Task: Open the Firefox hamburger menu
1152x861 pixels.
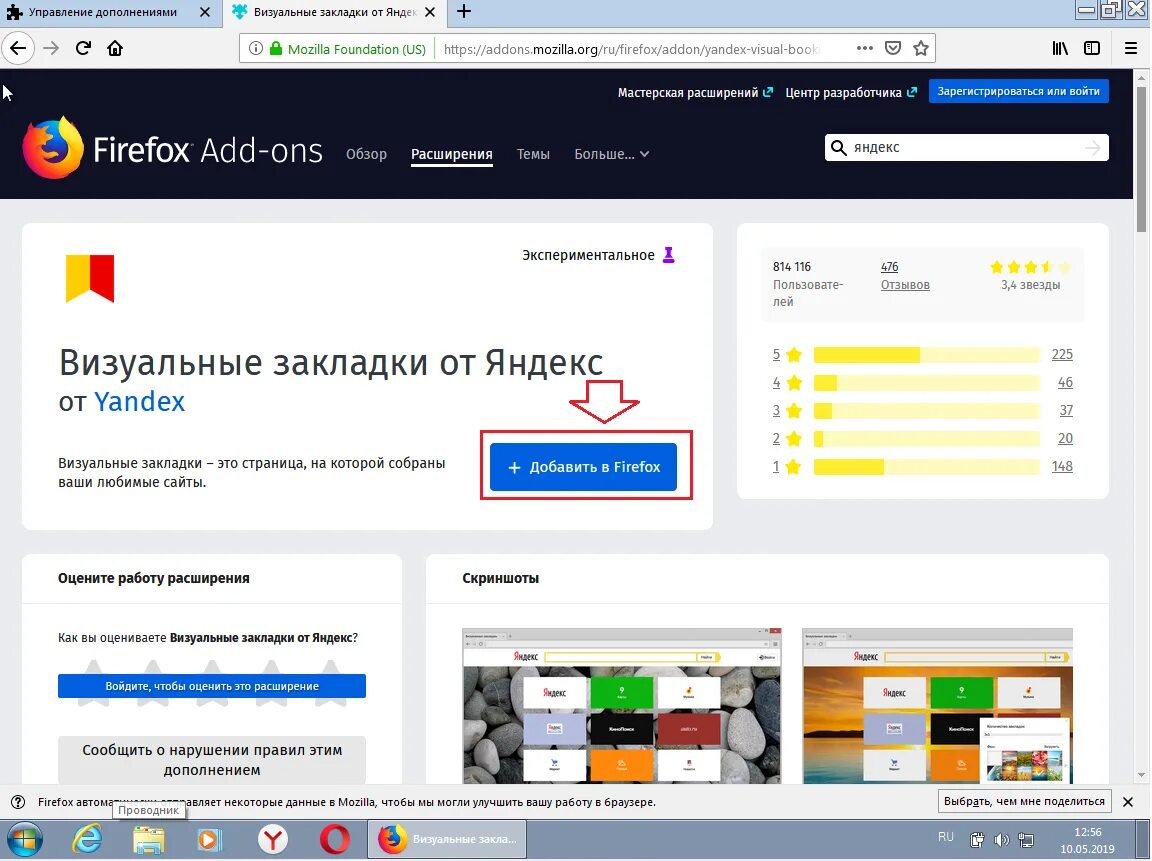Action: point(1131,48)
